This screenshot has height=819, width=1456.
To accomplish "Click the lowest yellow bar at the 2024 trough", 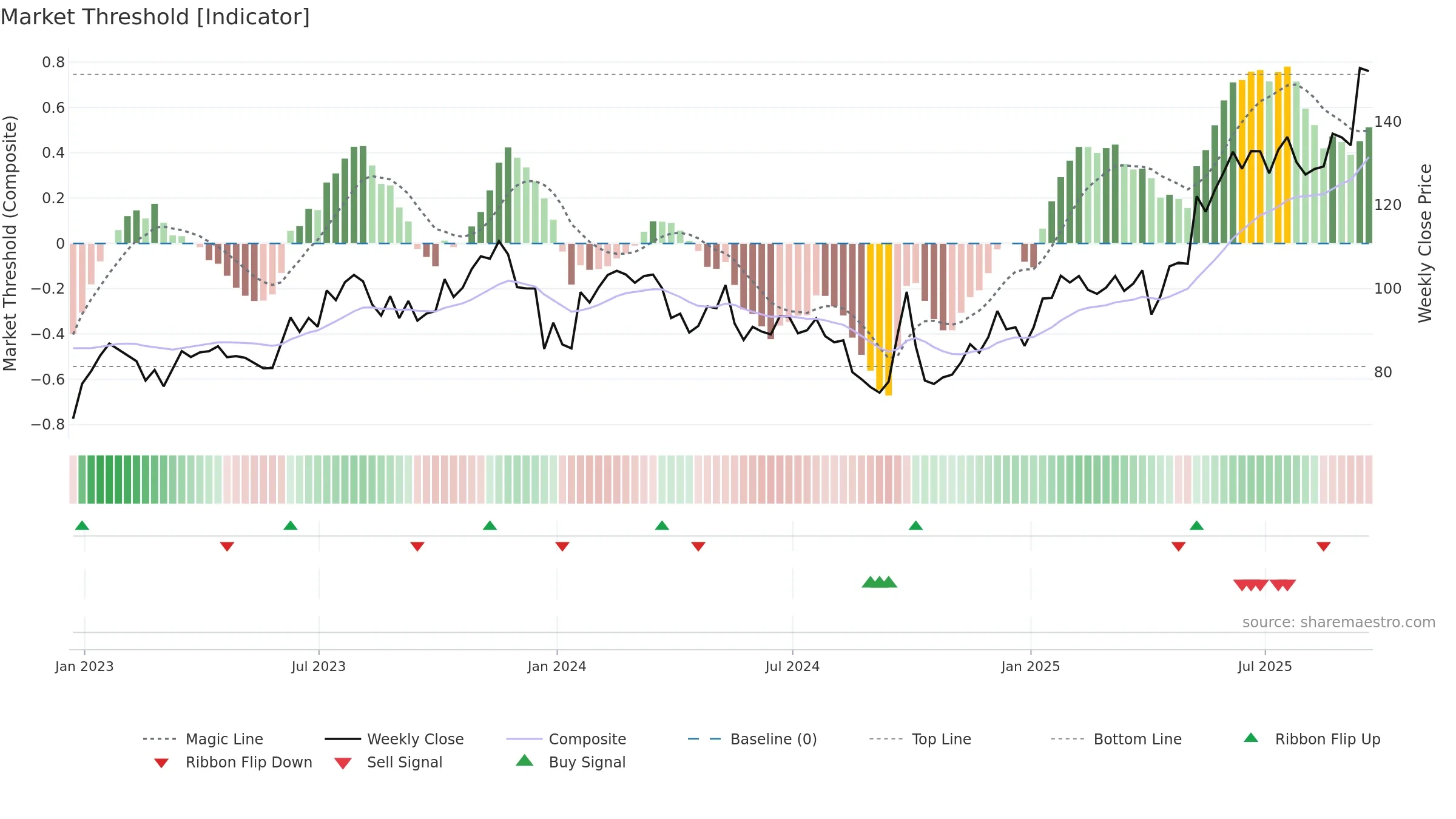I will 888,320.
